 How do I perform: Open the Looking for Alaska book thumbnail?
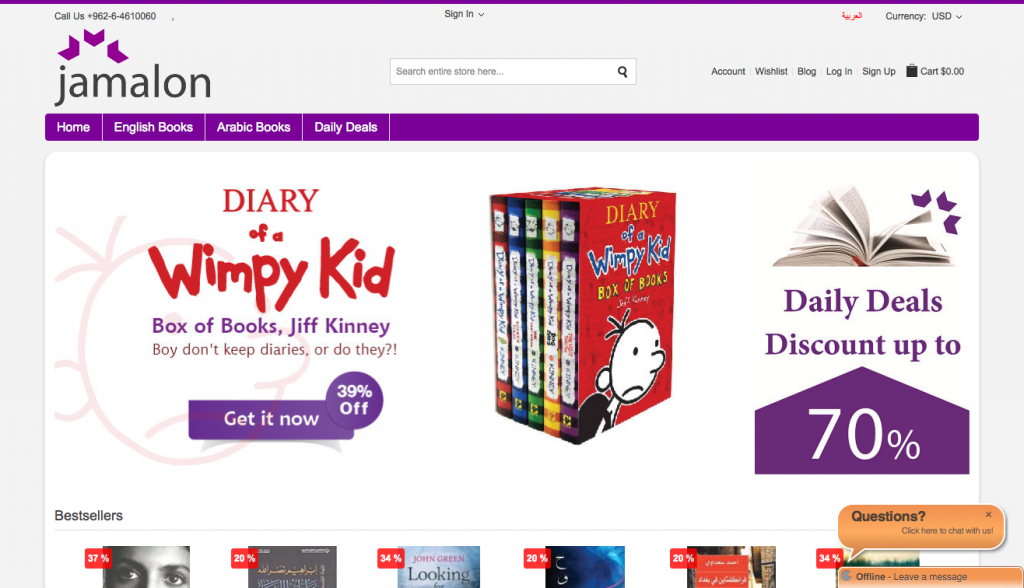(x=438, y=566)
